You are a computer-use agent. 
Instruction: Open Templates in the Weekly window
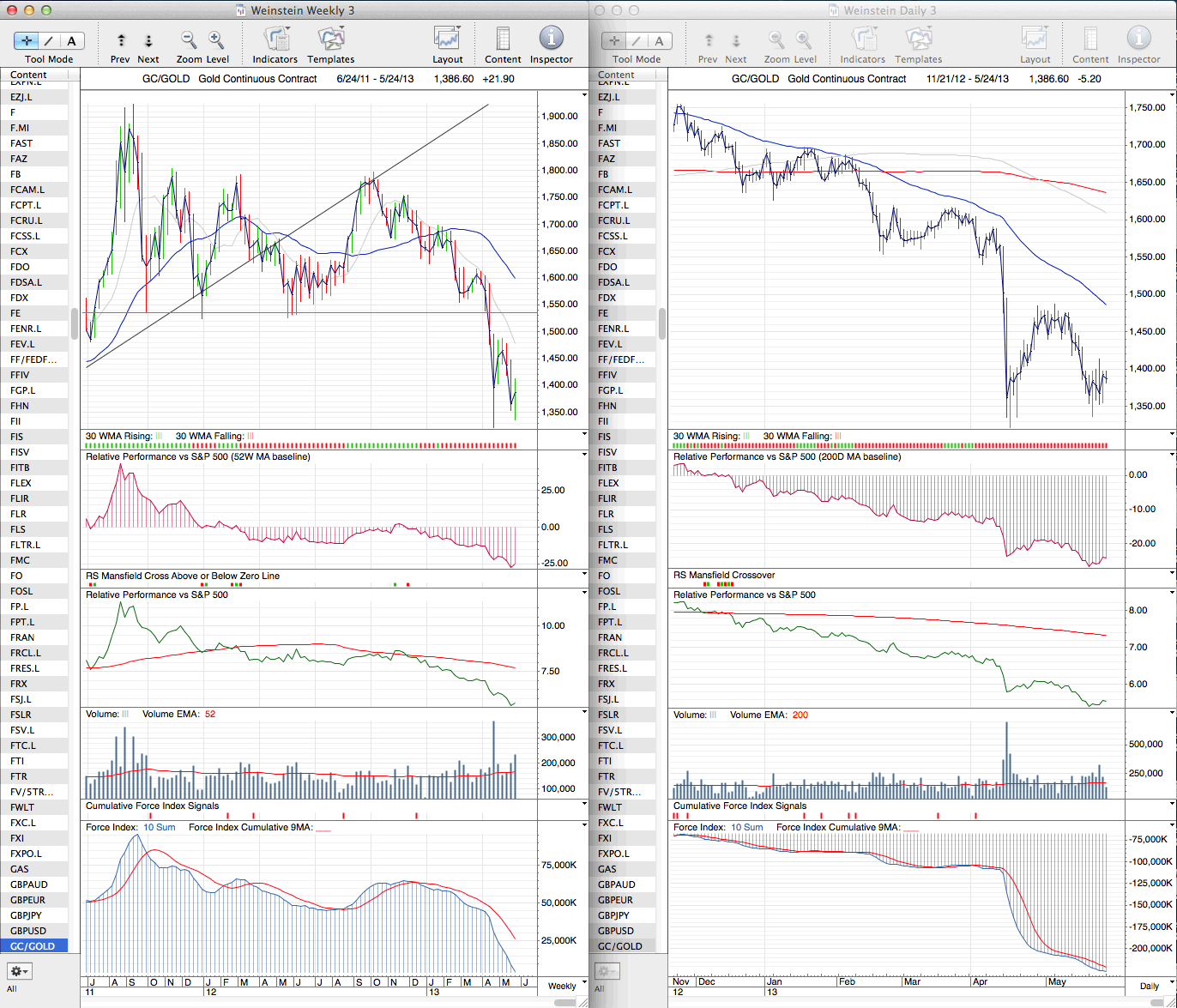coord(330,39)
